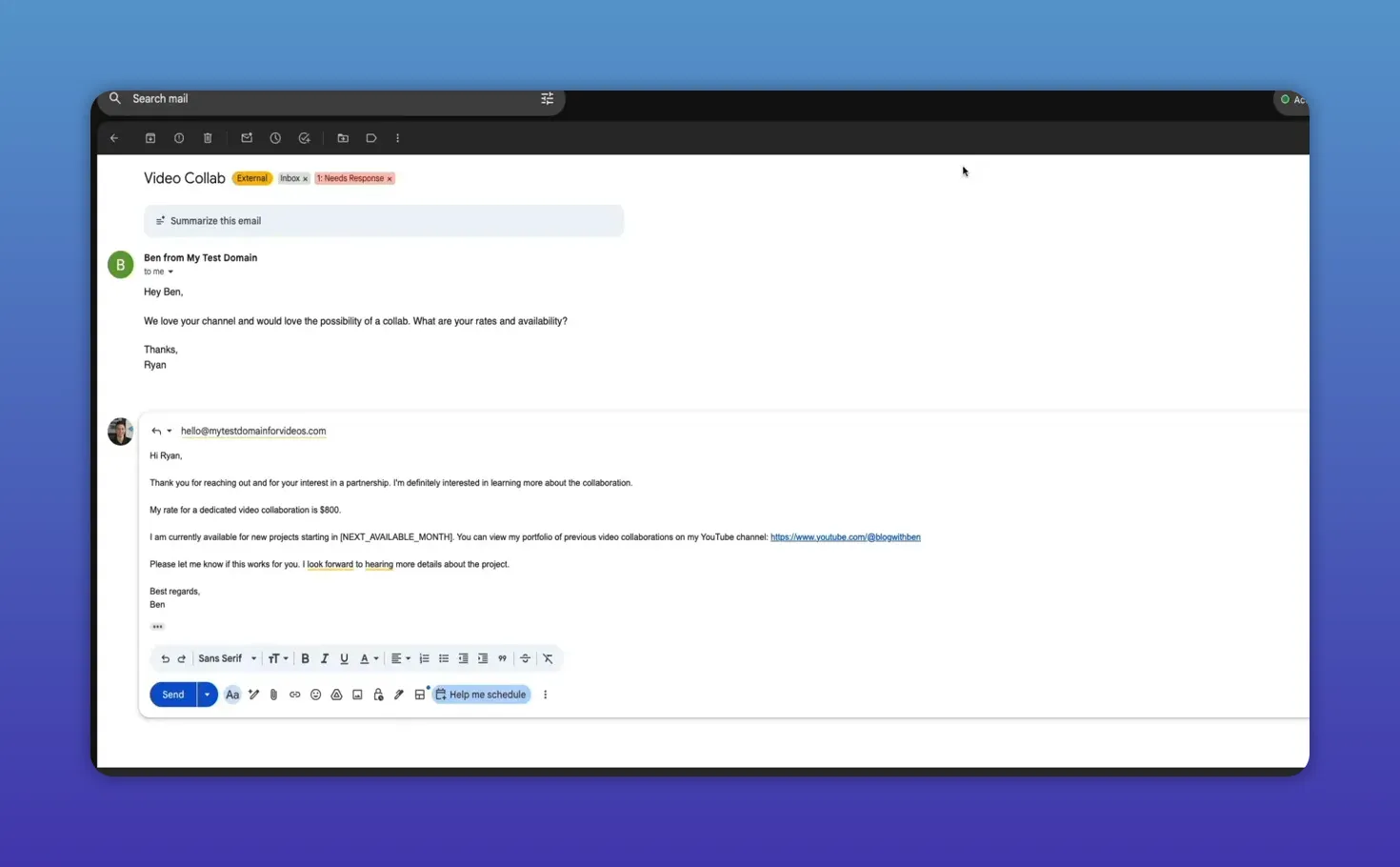
Task: Click reply author profile photo
Action: (120, 432)
